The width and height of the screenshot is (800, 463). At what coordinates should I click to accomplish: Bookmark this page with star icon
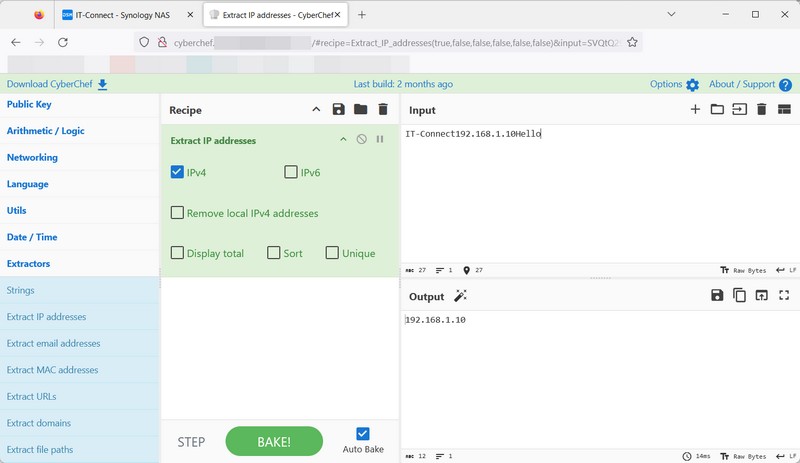632,42
